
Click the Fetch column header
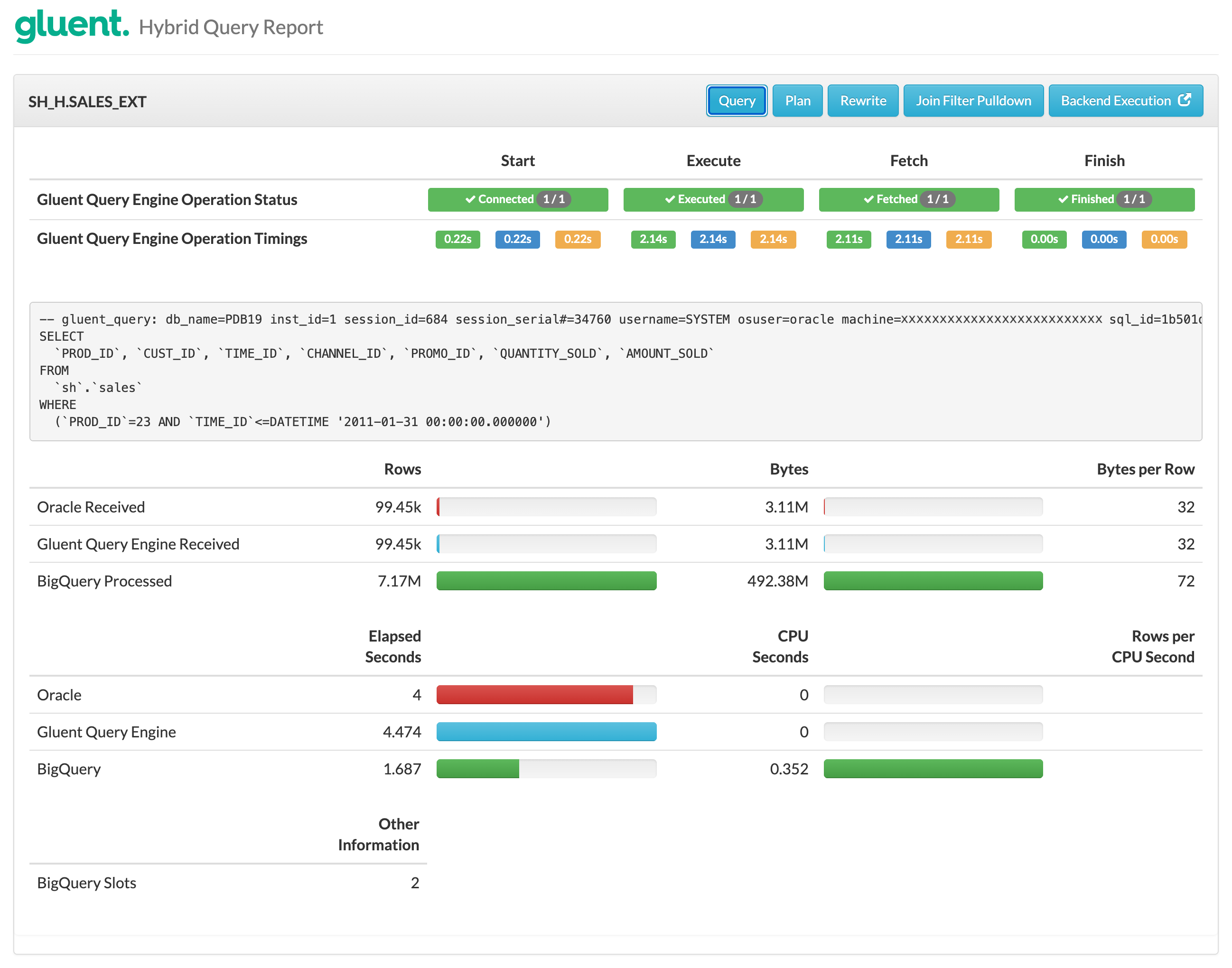[x=909, y=161]
